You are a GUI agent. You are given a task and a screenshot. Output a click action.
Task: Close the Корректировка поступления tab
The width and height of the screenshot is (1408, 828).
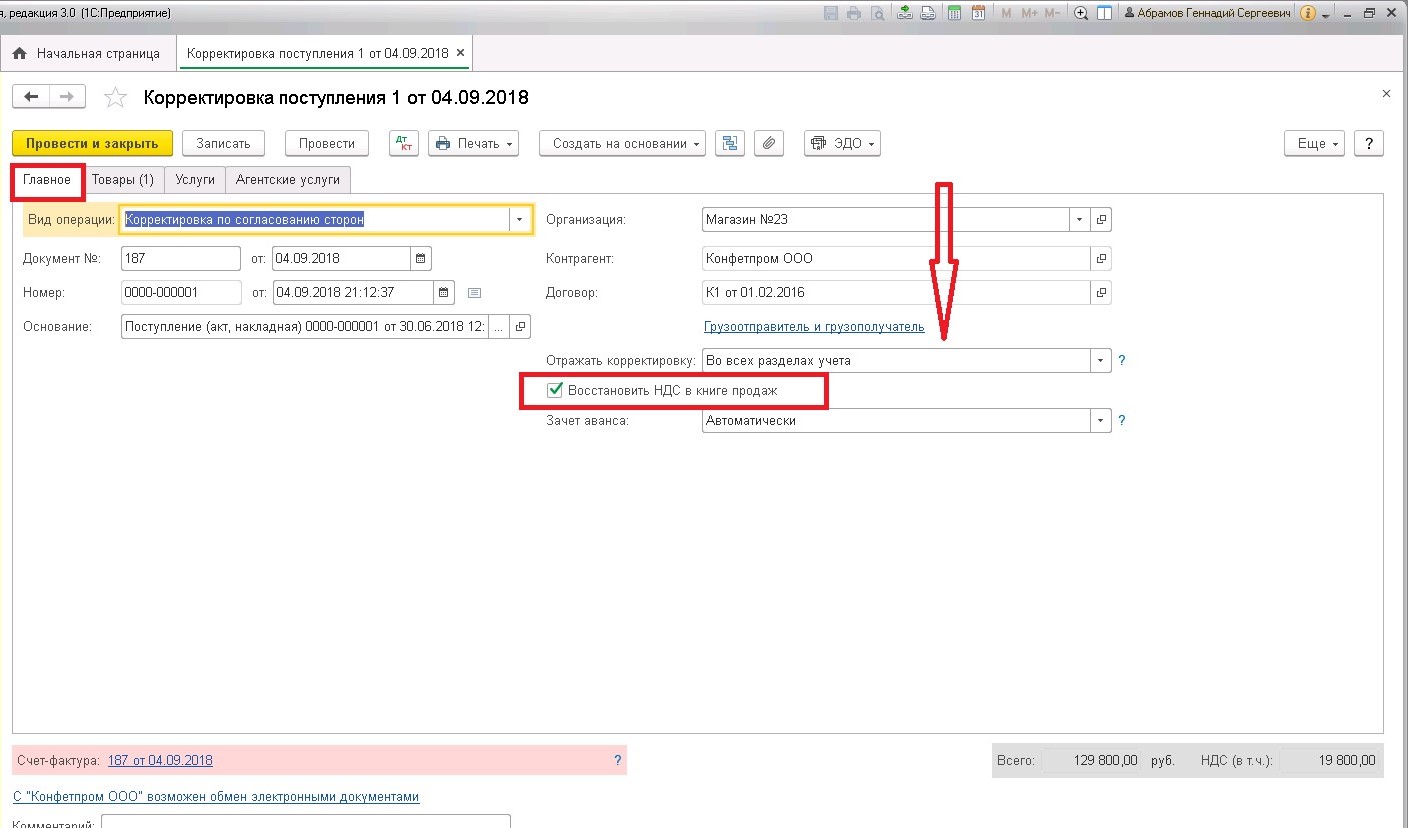click(x=460, y=53)
